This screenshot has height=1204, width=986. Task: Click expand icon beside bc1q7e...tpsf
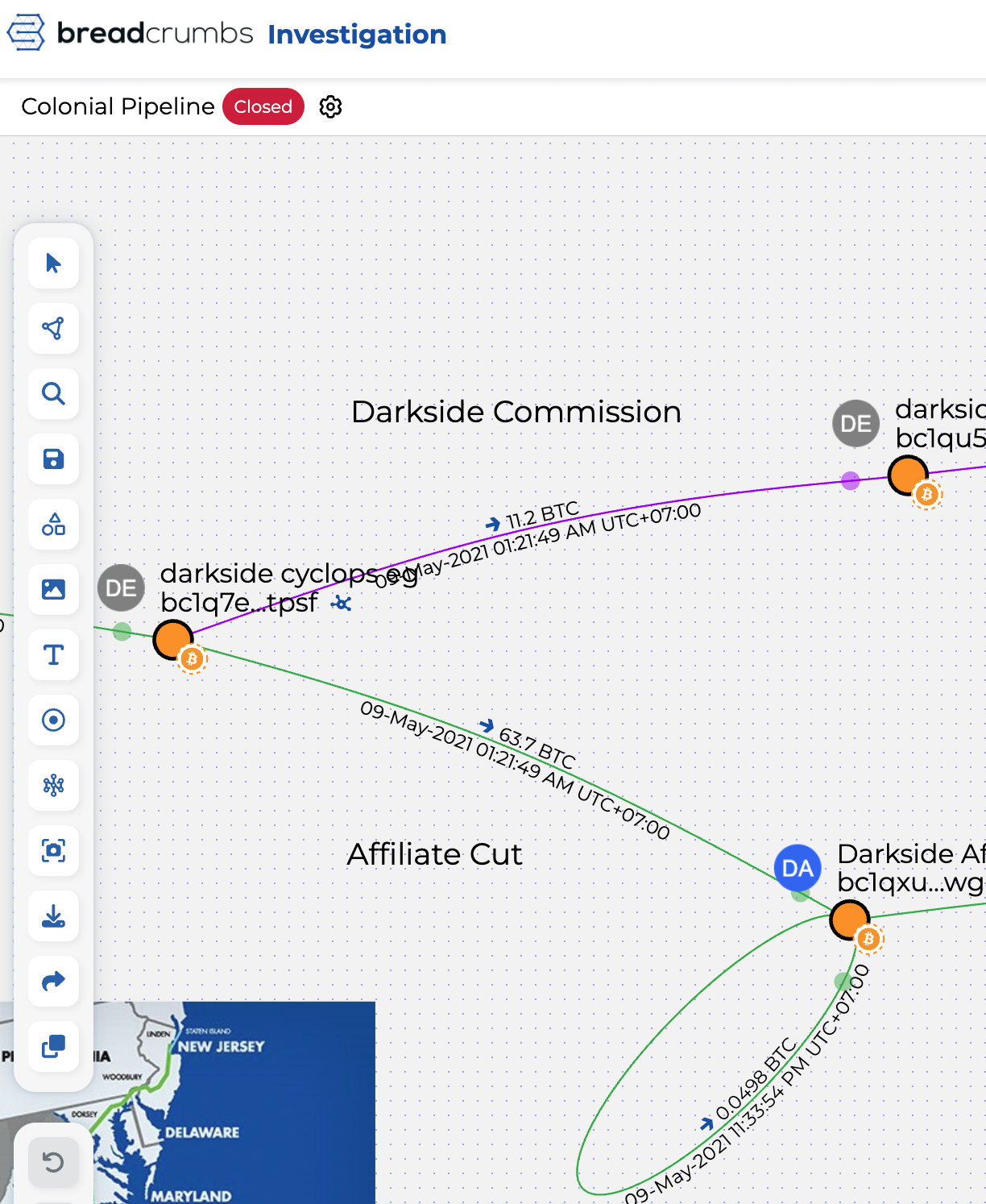[x=342, y=603]
